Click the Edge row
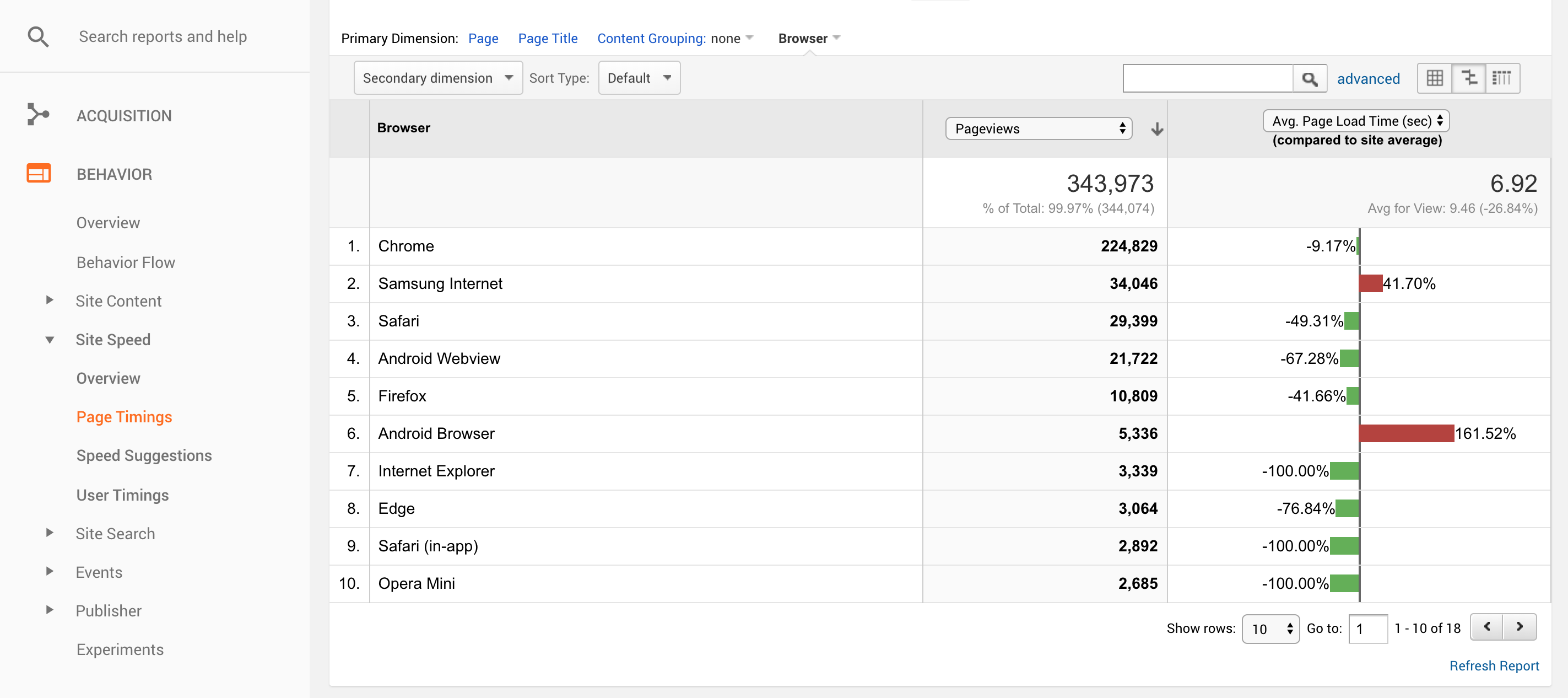 [940, 508]
